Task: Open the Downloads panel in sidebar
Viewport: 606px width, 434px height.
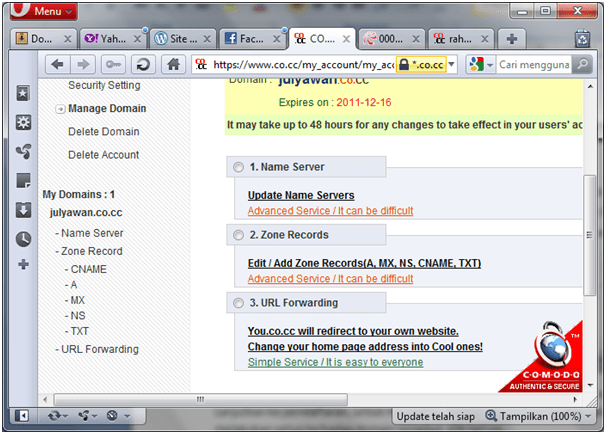Action: coord(23,210)
